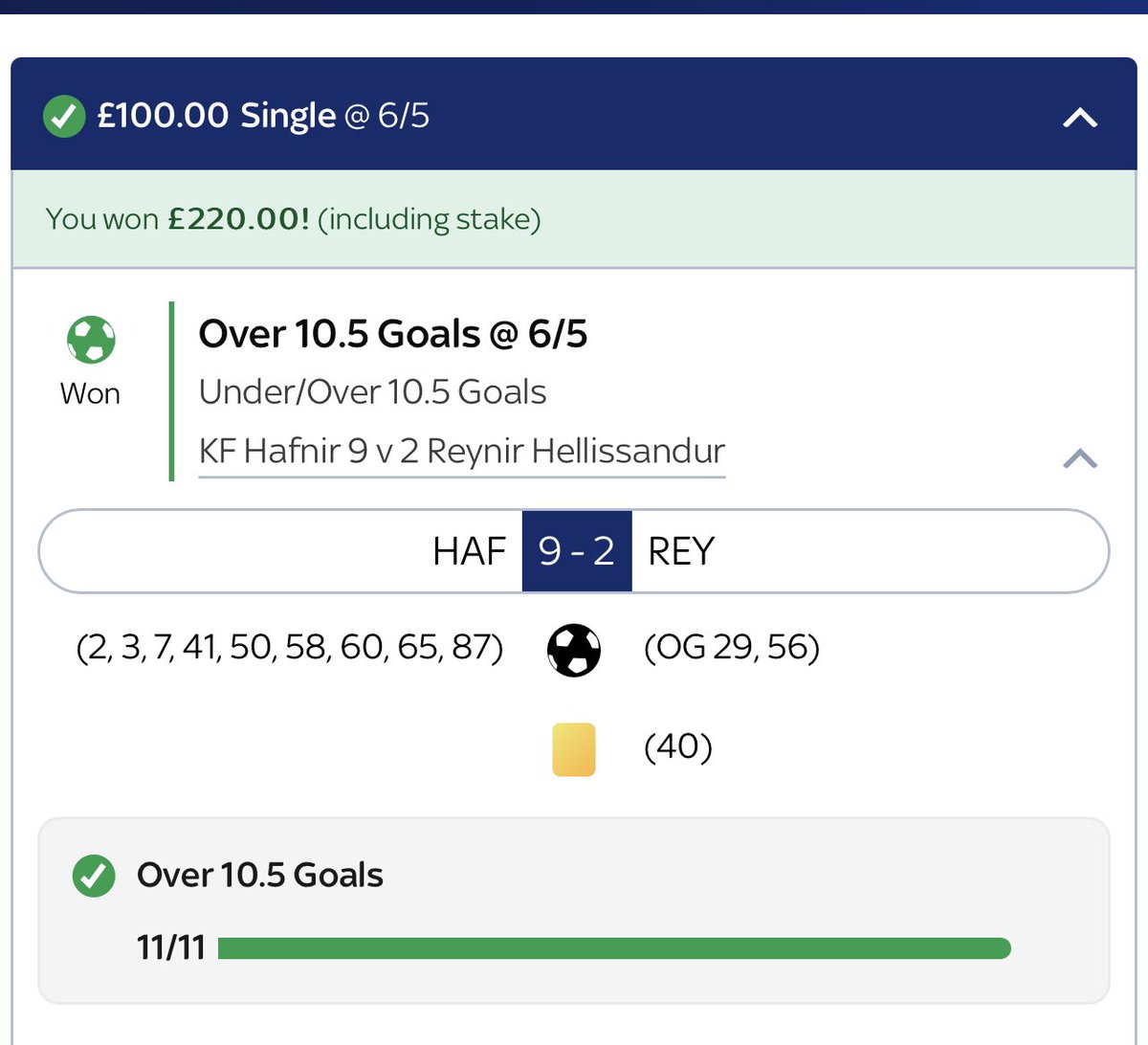Screen dimensions: 1148x1045
Task: Collapse the bet slip using the white chevron
Action: [x=1080, y=117]
